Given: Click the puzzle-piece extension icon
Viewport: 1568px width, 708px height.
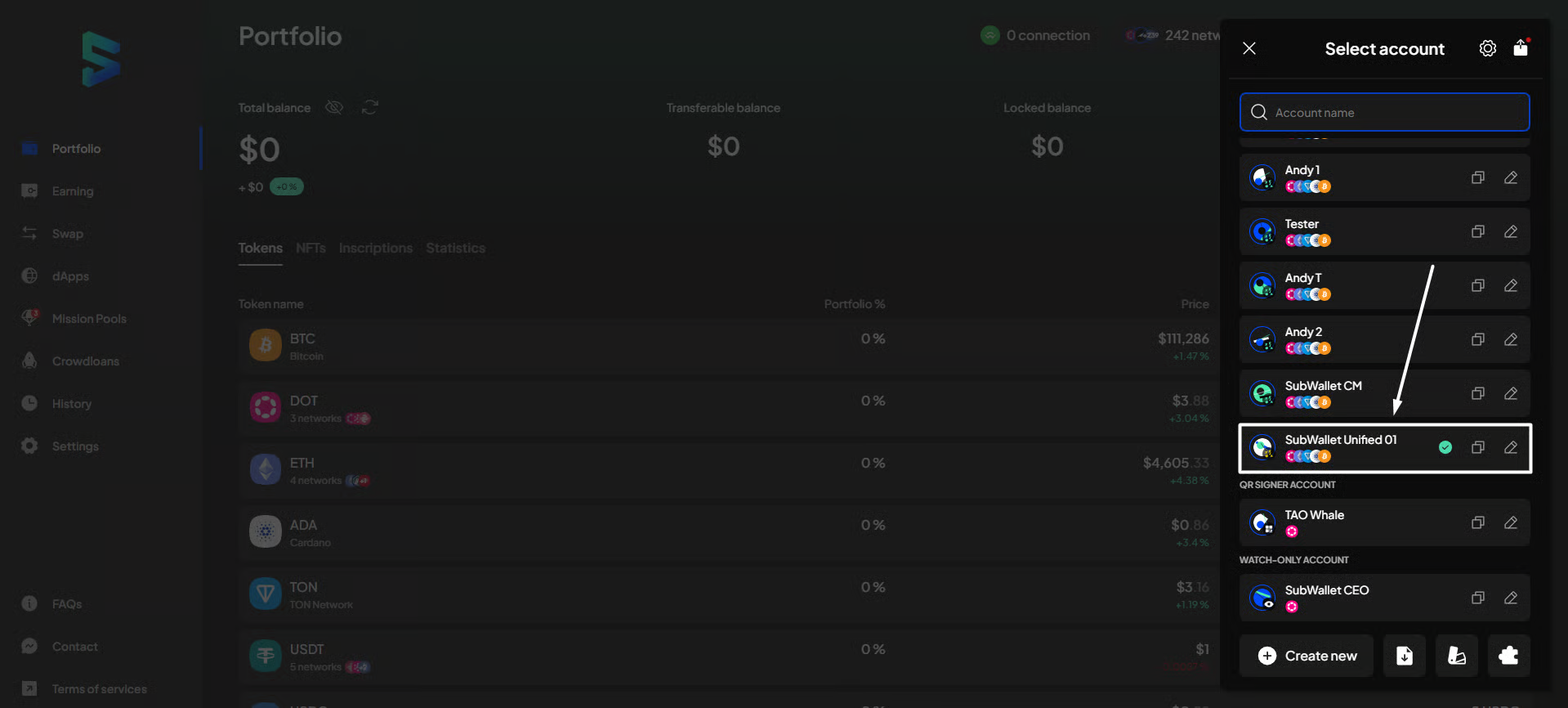Looking at the screenshot, I should [x=1508, y=656].
